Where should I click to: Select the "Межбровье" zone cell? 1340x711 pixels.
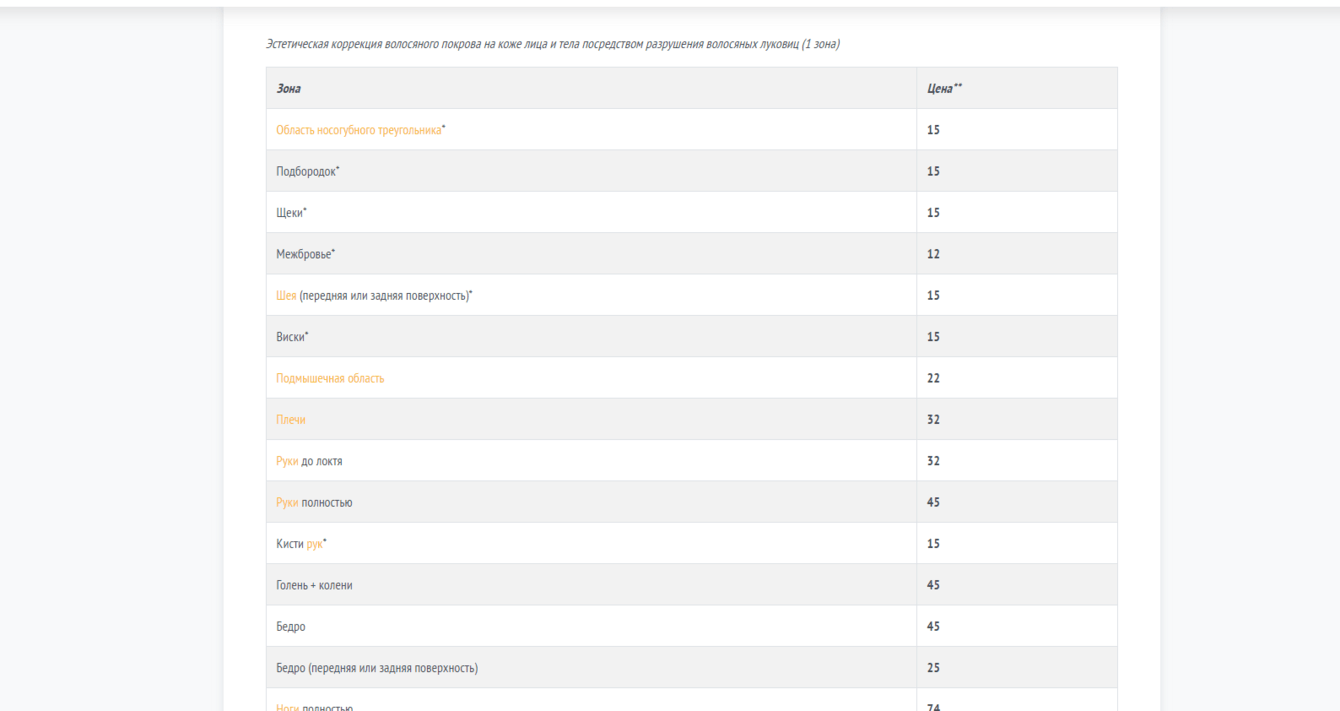tap(303, 254)
